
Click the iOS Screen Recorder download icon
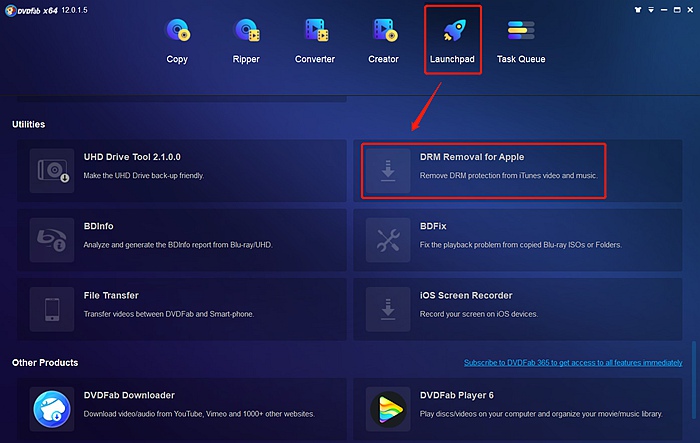click(x=388, y=309)
